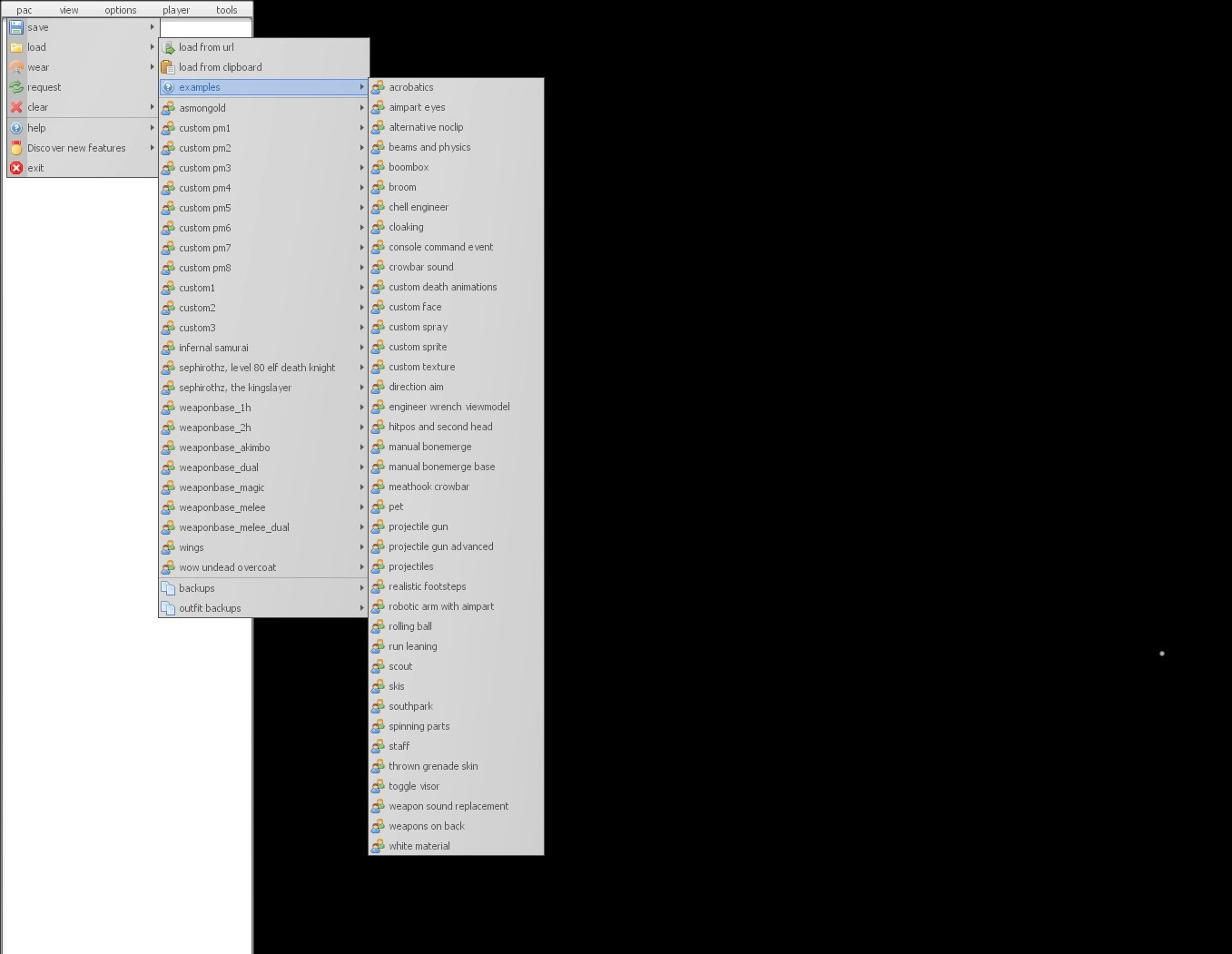Viewport: 1232px width, 954px height.
Task: Click the save floppy disk icon
Action: pos(16,27)
